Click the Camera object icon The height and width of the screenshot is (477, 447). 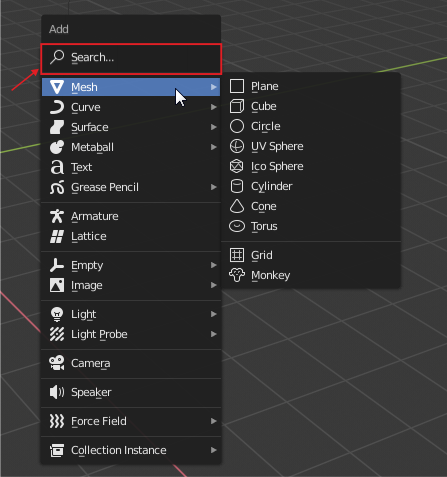click(x=57, y=363)
